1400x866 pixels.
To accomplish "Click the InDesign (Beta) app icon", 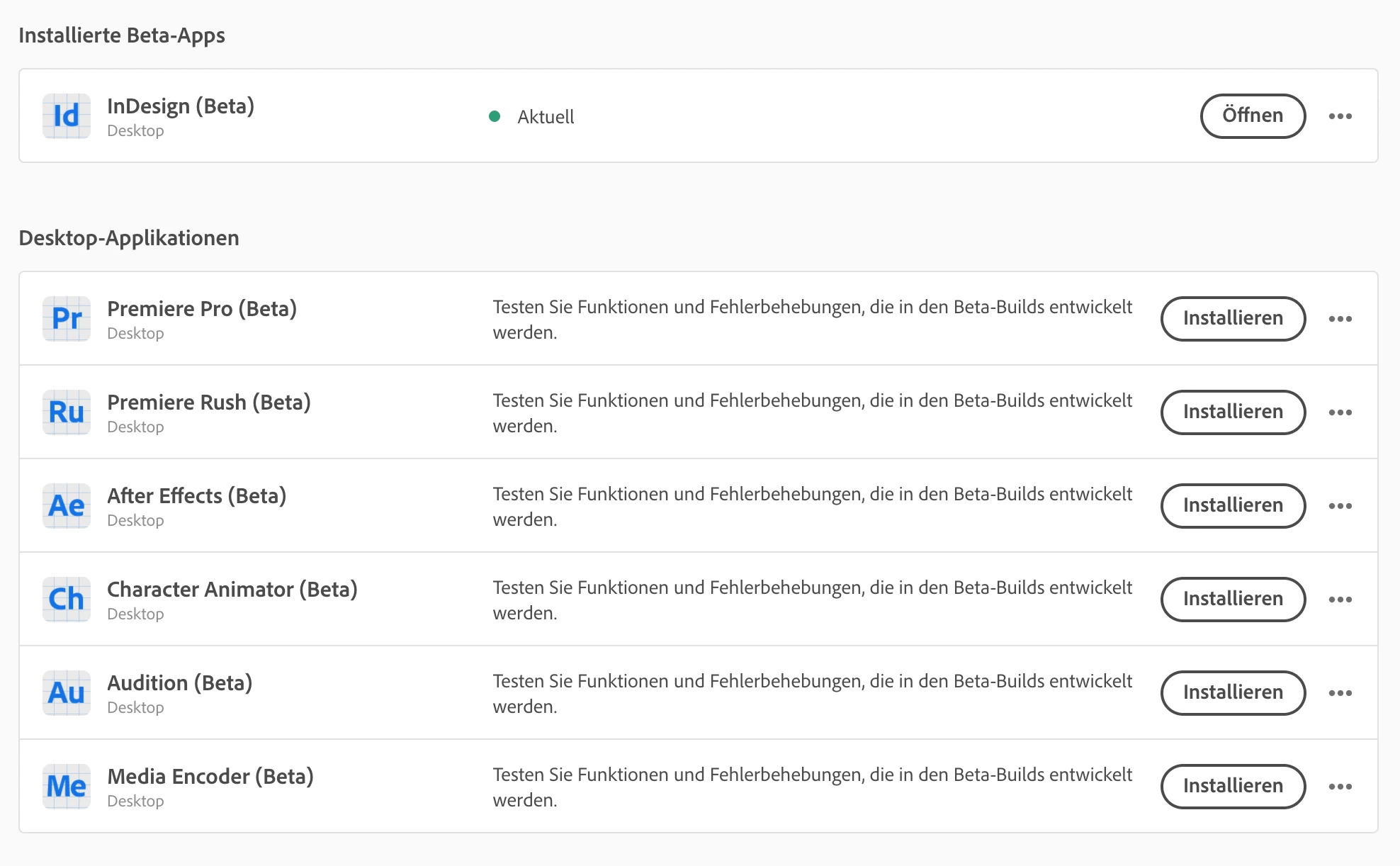I will click(67, 116).
